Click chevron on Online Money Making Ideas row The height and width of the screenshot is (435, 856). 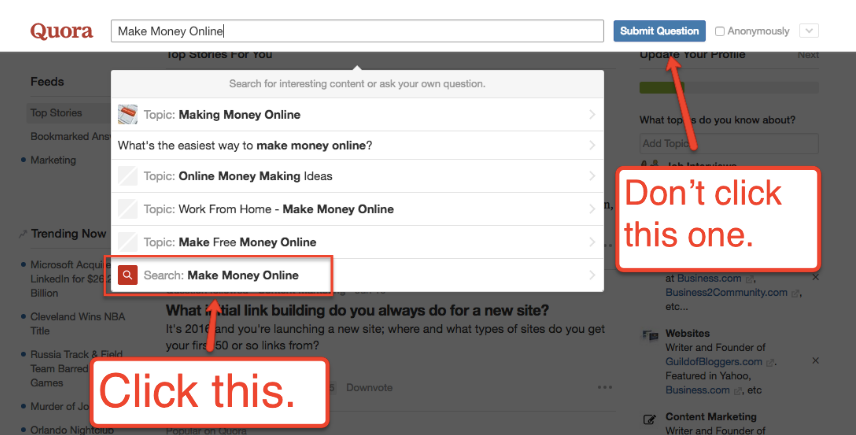pyautogui.click(x=592, y=176)
